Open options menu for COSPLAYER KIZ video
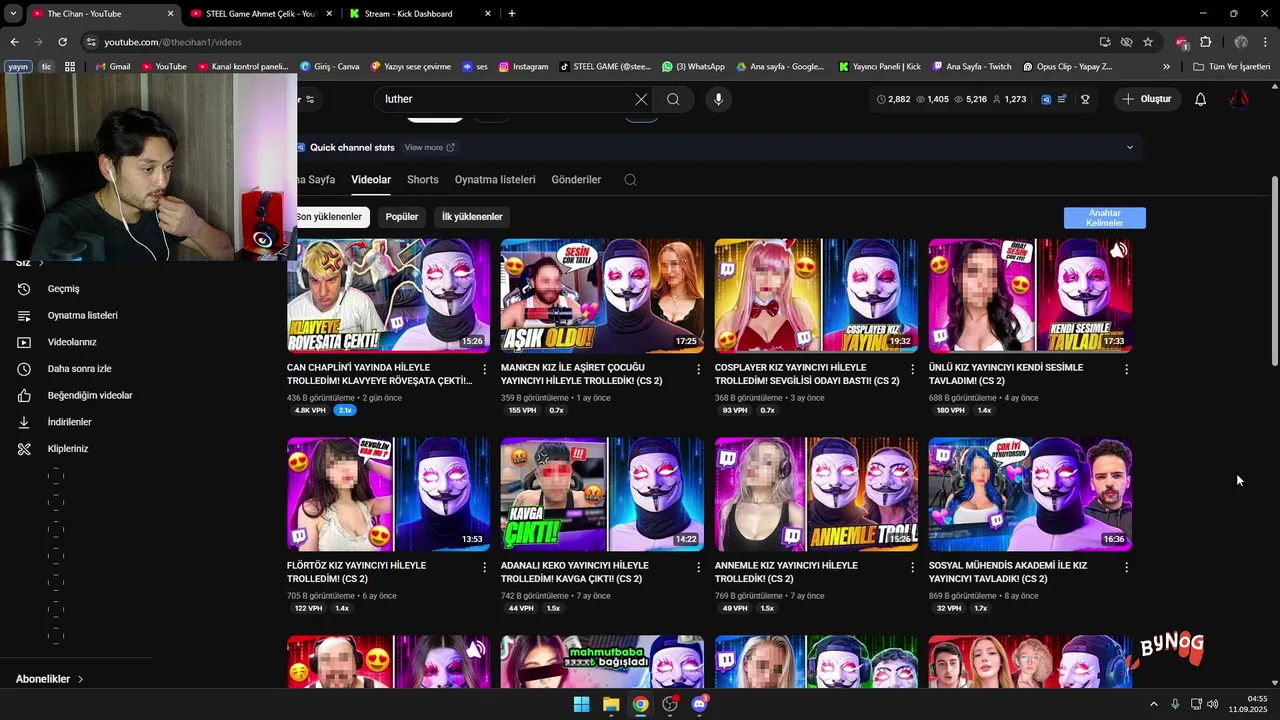Viewport: 1280px width, 720px height. [912, 369]
